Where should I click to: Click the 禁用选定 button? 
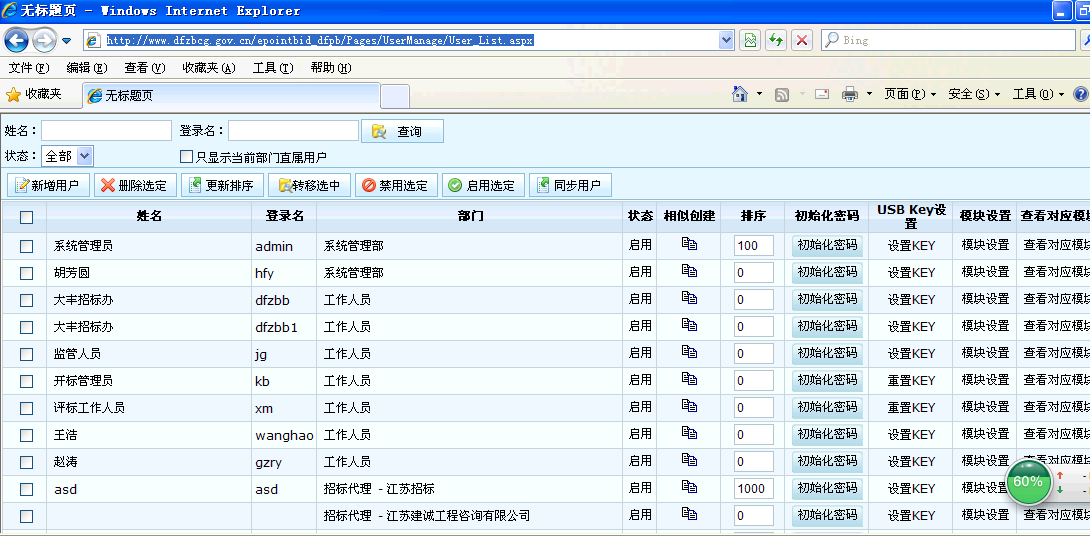[x=396, y=185]
